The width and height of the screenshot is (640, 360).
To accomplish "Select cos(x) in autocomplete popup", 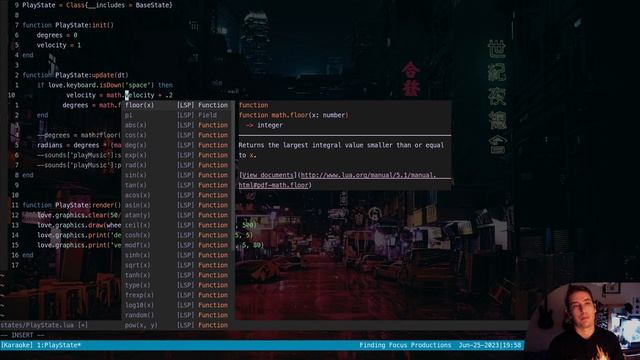I will pyautogui.click(x=178, y=135).
